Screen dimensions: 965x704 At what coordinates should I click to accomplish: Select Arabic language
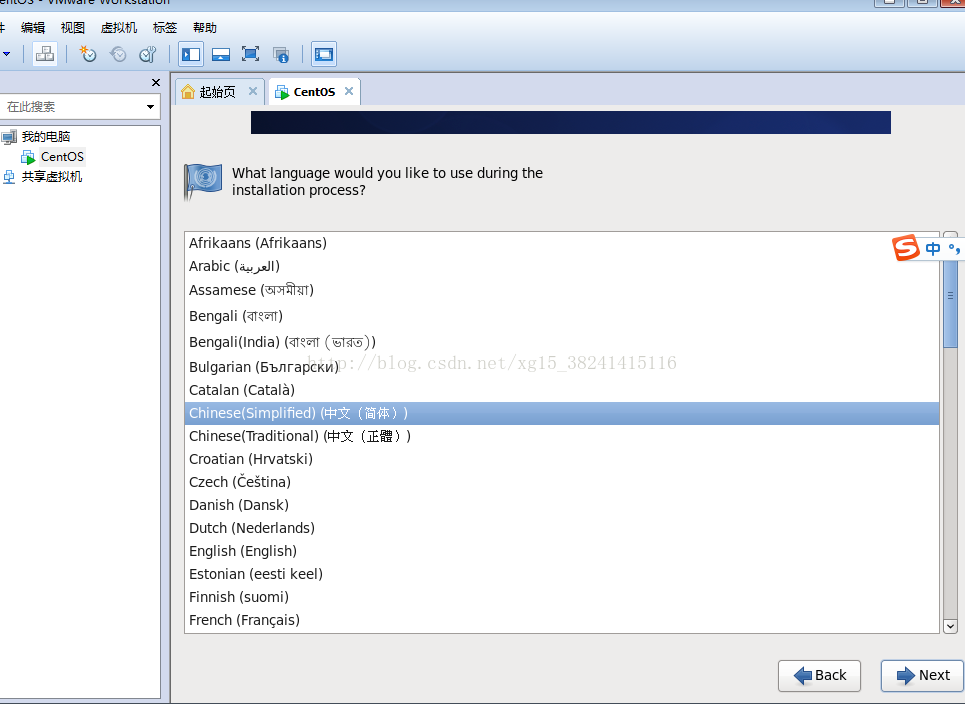tap(562, 266)
